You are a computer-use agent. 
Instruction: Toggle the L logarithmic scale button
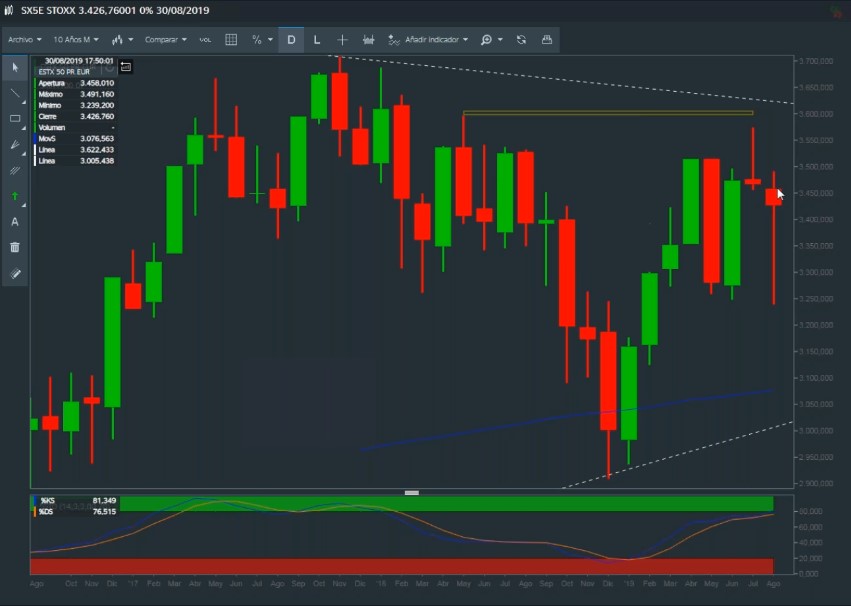[x=317, y=40]
